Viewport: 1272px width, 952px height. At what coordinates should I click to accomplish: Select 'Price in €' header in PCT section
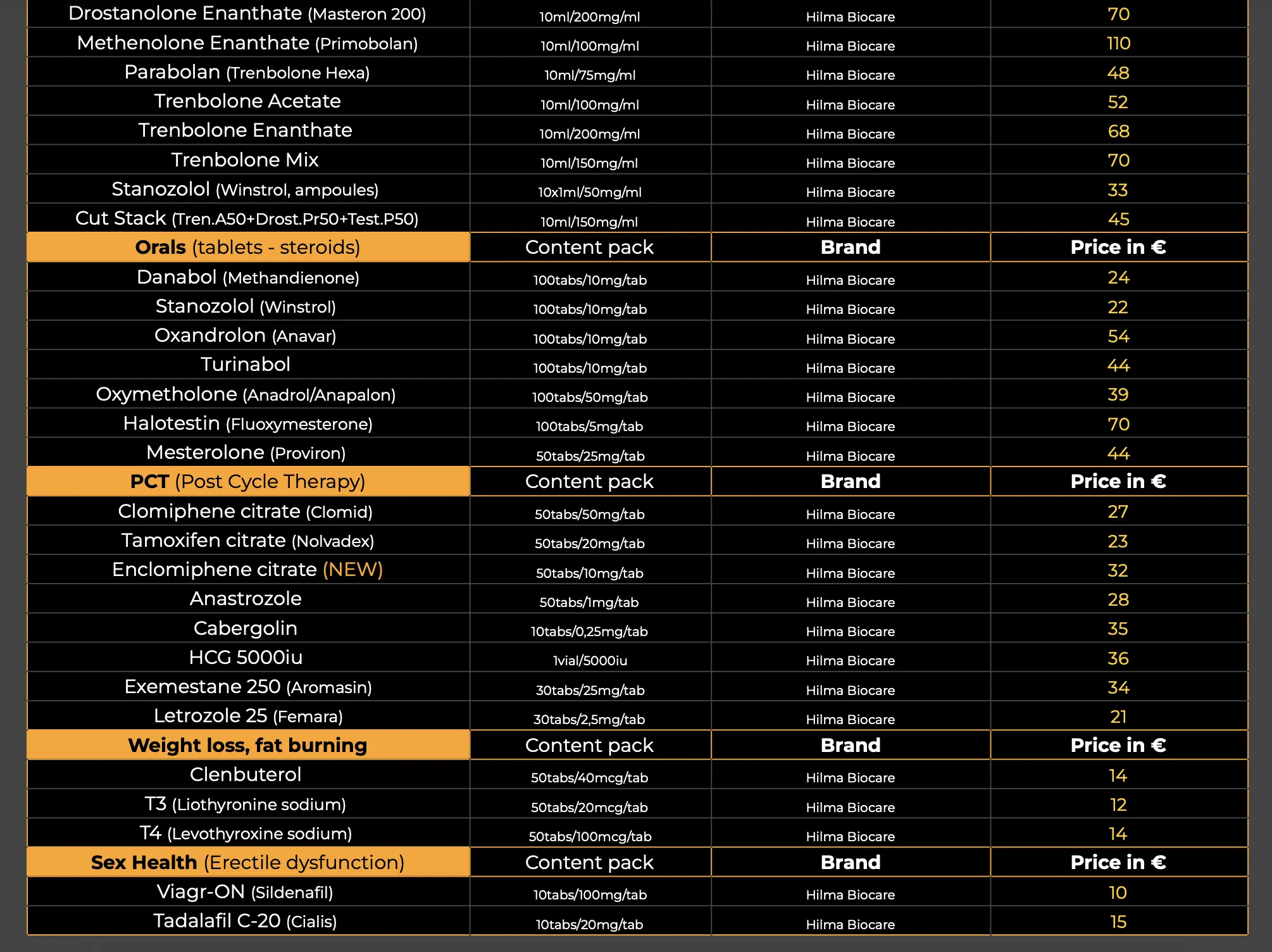1118,482
